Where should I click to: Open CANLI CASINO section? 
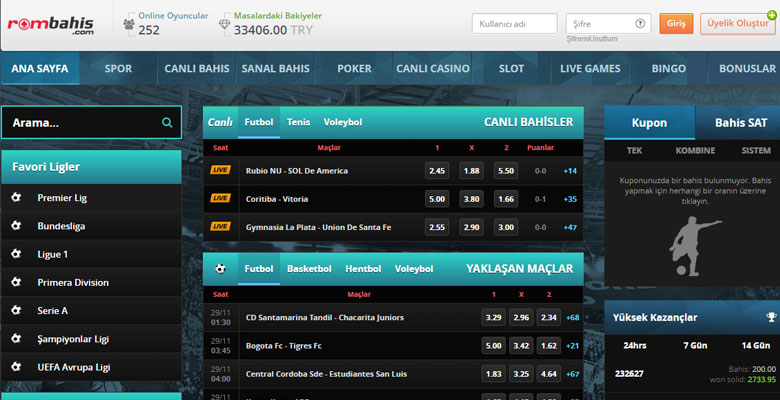[x=433, y=68]
